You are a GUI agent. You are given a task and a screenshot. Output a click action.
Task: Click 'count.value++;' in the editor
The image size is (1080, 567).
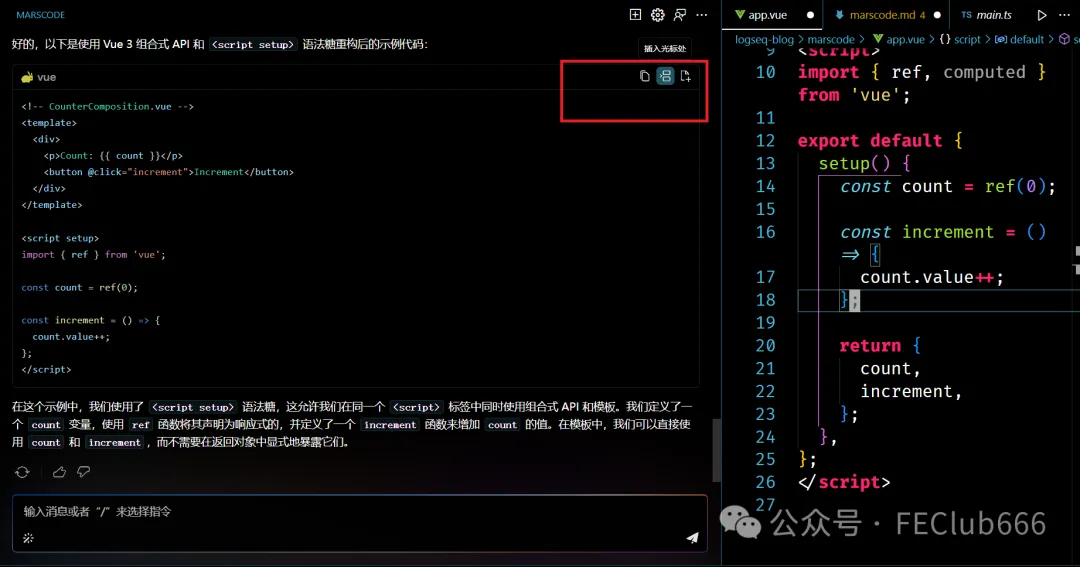[x=932, y=277]
